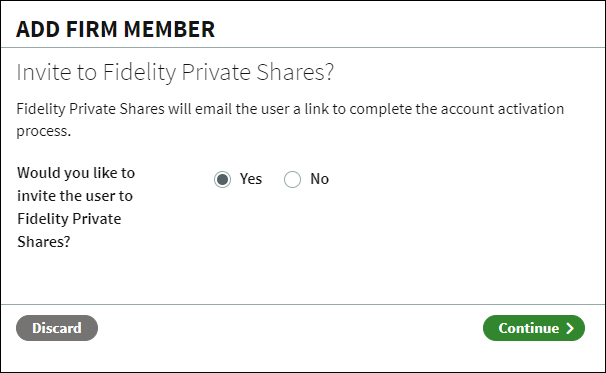Click the "Shares?" word under the question
The image size is (606, 373).
44,242
